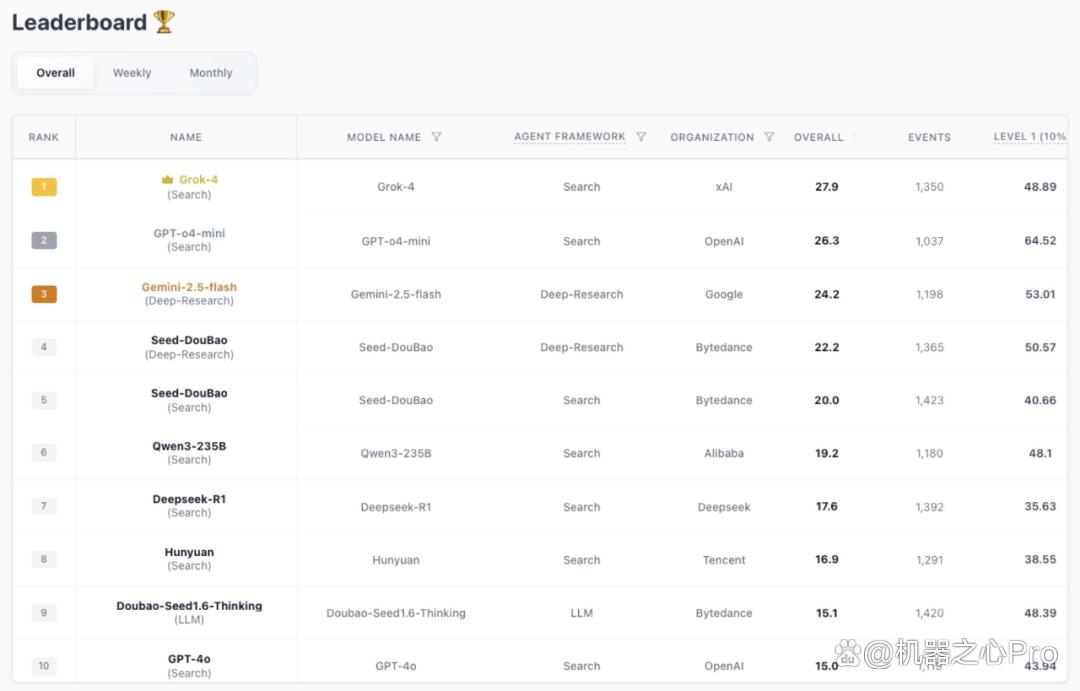Open the Doubao-Seed1.6-Thinking entry name
1080x691 pixels.
click(189, 606)
